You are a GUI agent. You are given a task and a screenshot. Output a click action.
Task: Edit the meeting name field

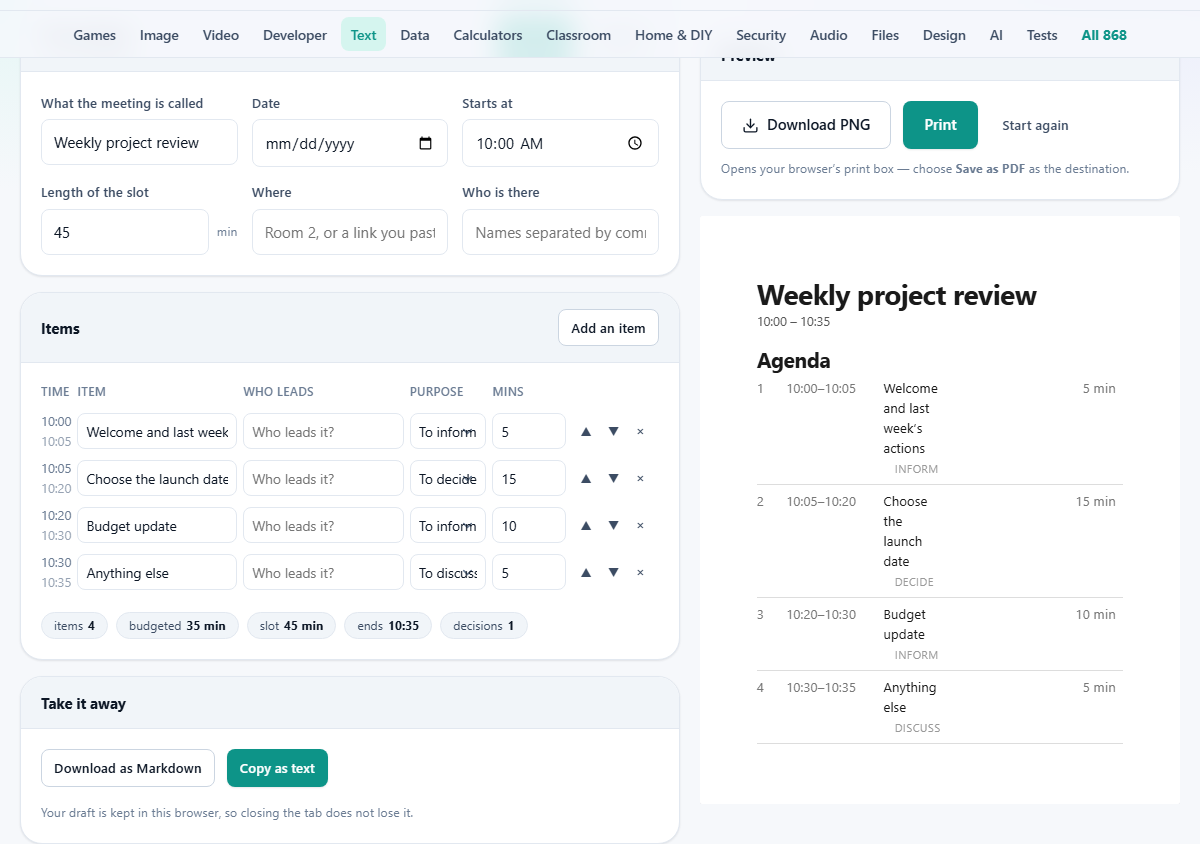coord(139,143)
